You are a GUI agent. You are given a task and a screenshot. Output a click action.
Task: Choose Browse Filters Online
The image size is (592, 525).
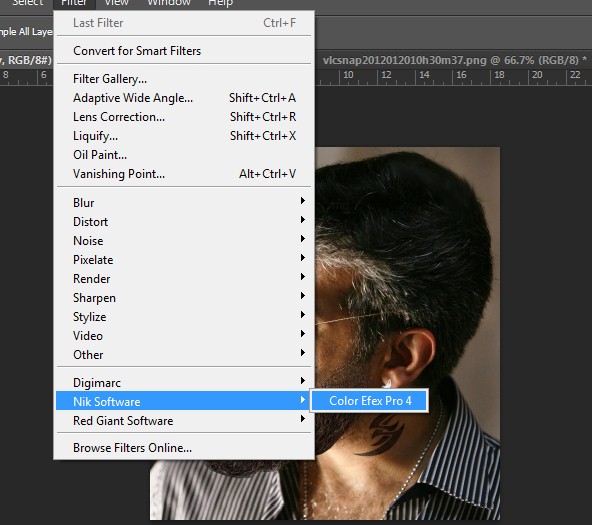184,448
